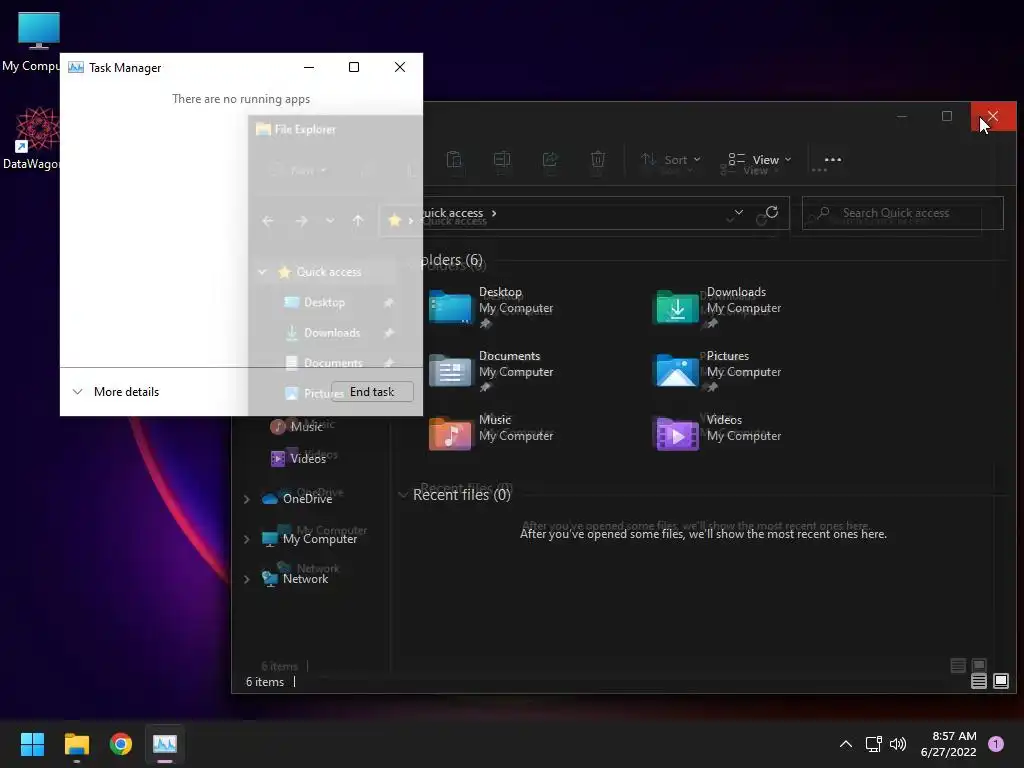Open the Windows Start menu
Viewport: 1024px width, 768px height.
(32, 744)
